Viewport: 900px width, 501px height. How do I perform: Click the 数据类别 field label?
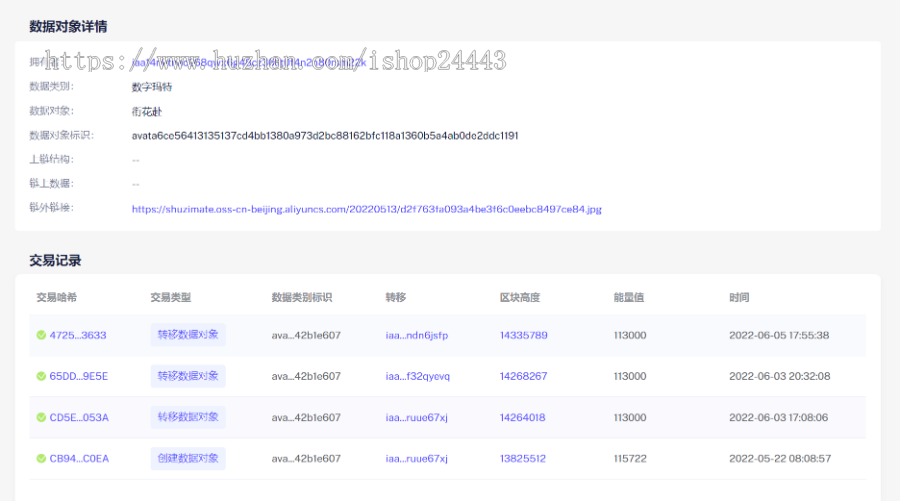[52, 87]
